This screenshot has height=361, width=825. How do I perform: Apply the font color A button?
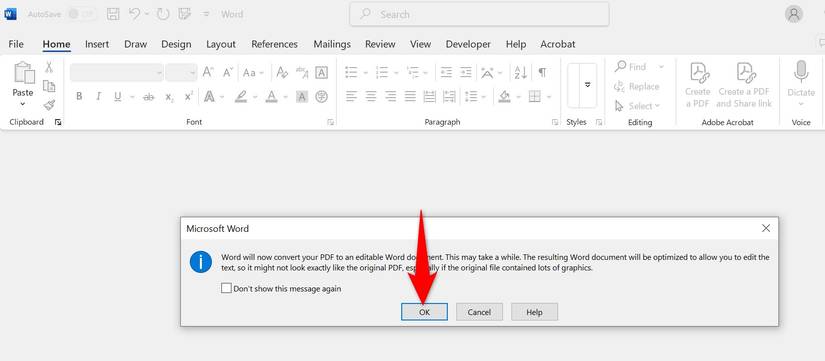point(271,97)
